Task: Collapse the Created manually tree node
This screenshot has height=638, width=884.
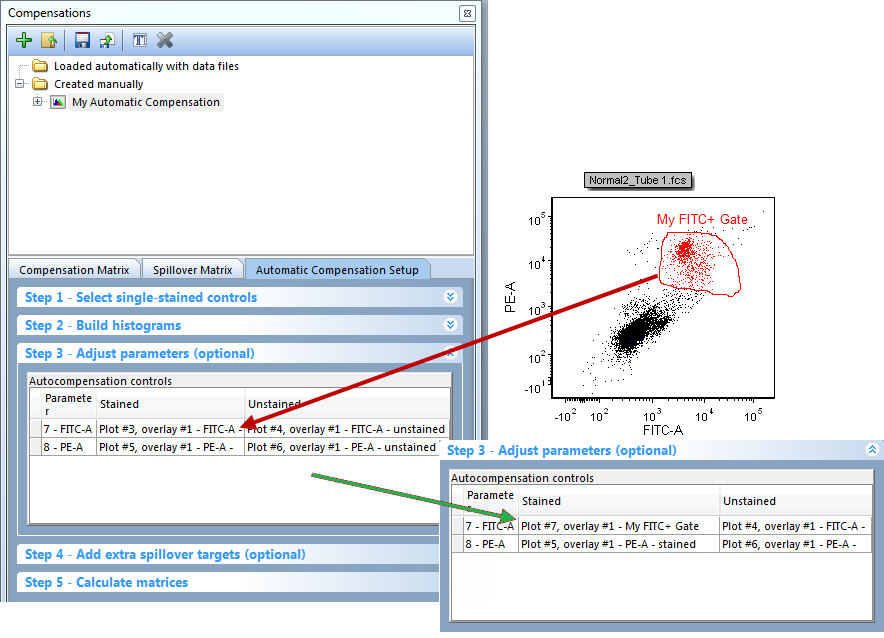Action: point(20,84)
